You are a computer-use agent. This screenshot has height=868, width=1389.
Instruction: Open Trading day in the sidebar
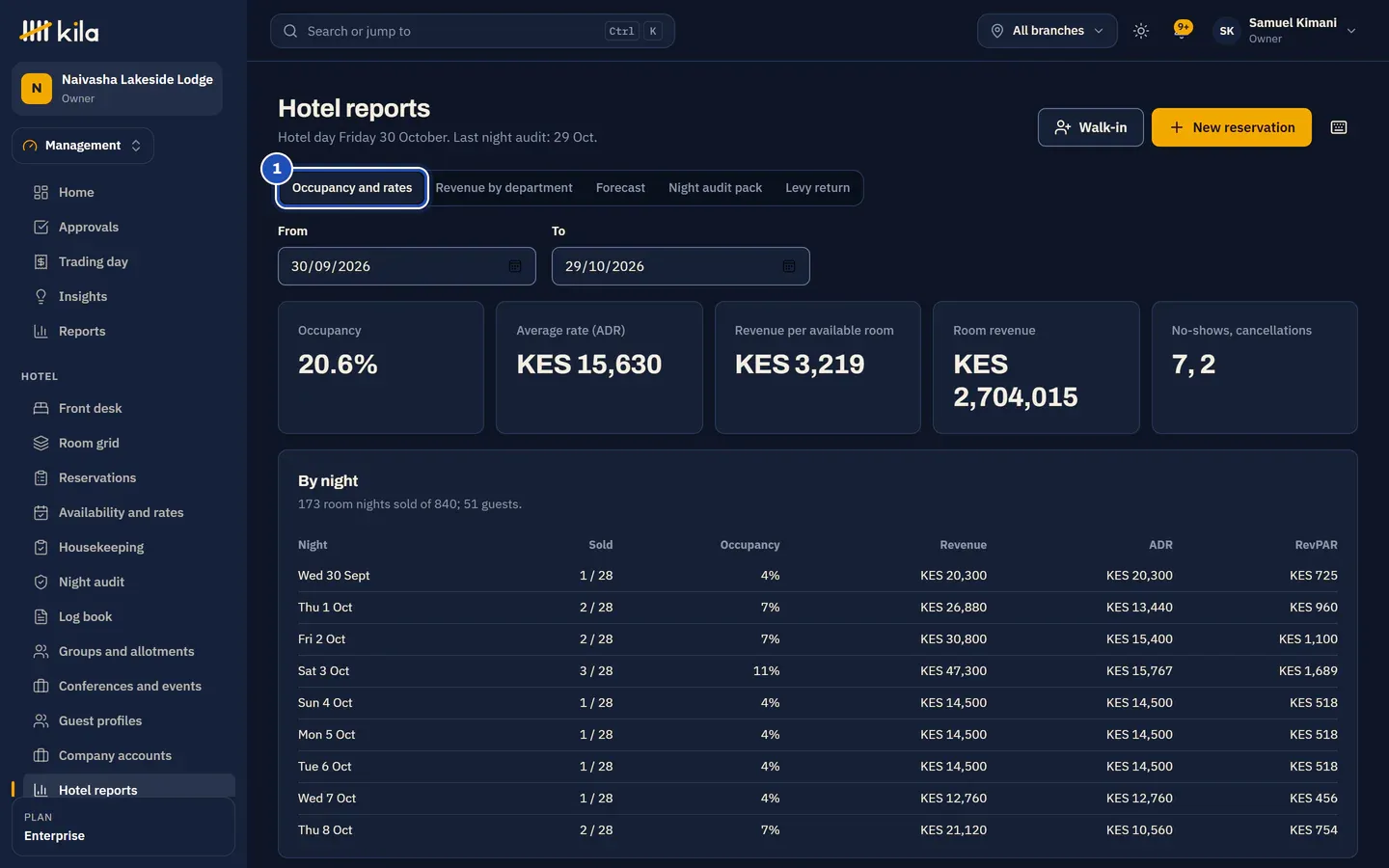[129, 261]
